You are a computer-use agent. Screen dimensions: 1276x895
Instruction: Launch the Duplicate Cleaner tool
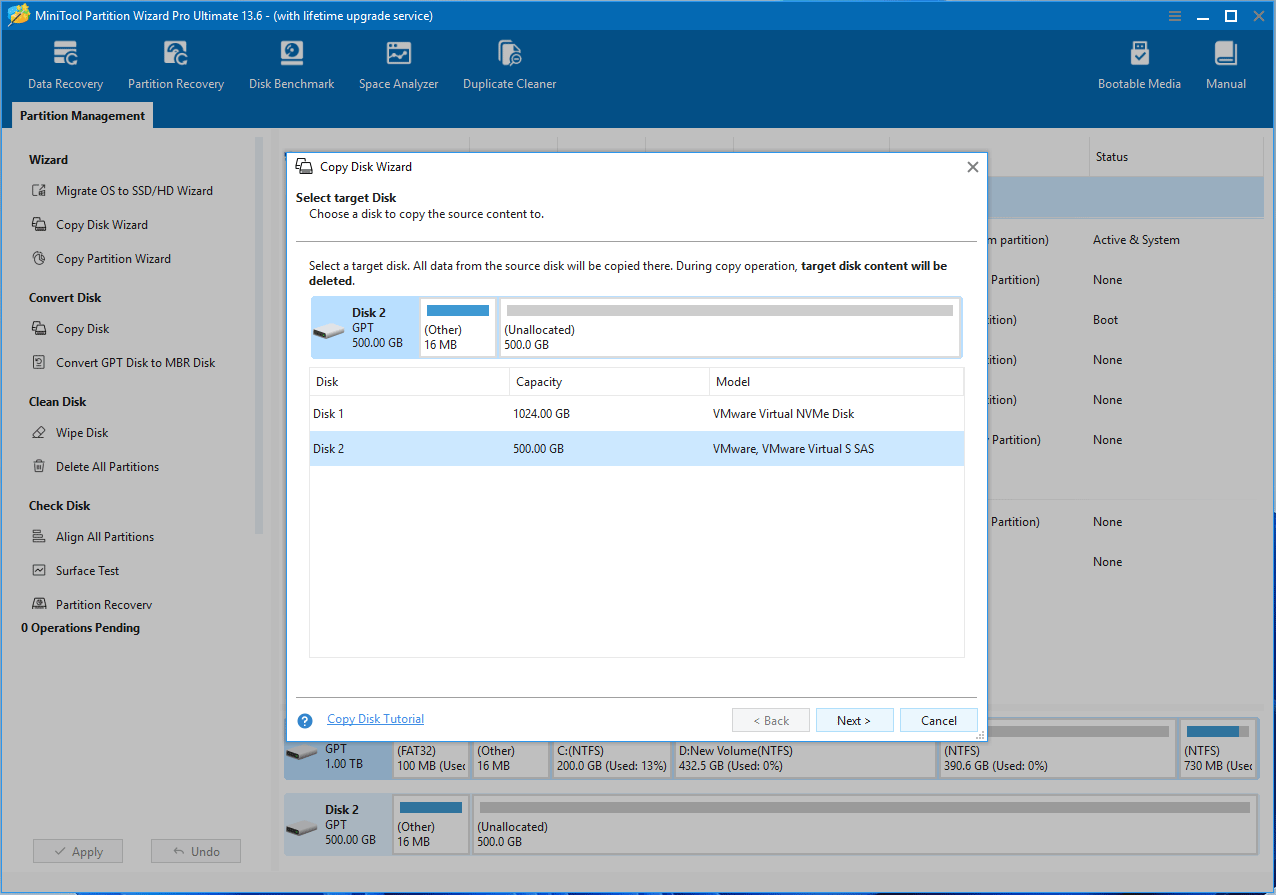[x=509, y=65]
